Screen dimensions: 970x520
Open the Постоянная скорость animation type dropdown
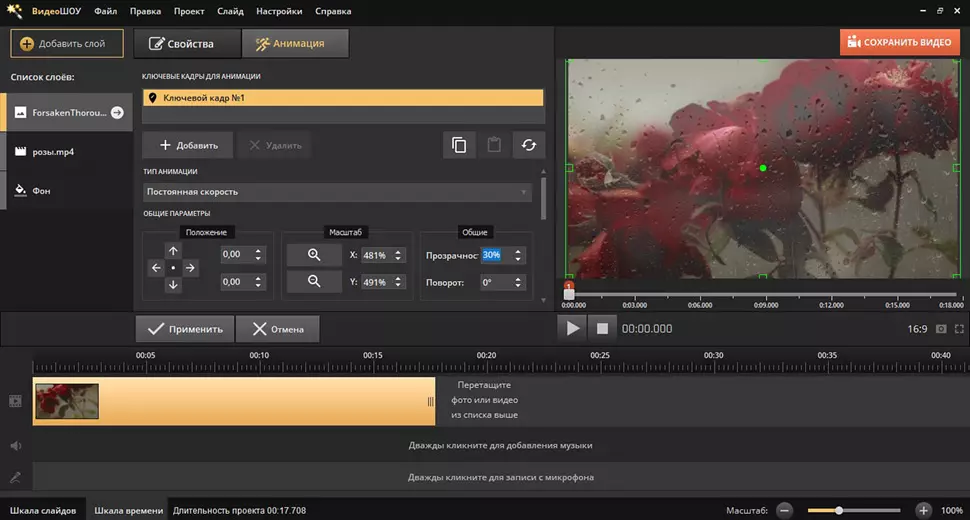[x=337, y=192]
